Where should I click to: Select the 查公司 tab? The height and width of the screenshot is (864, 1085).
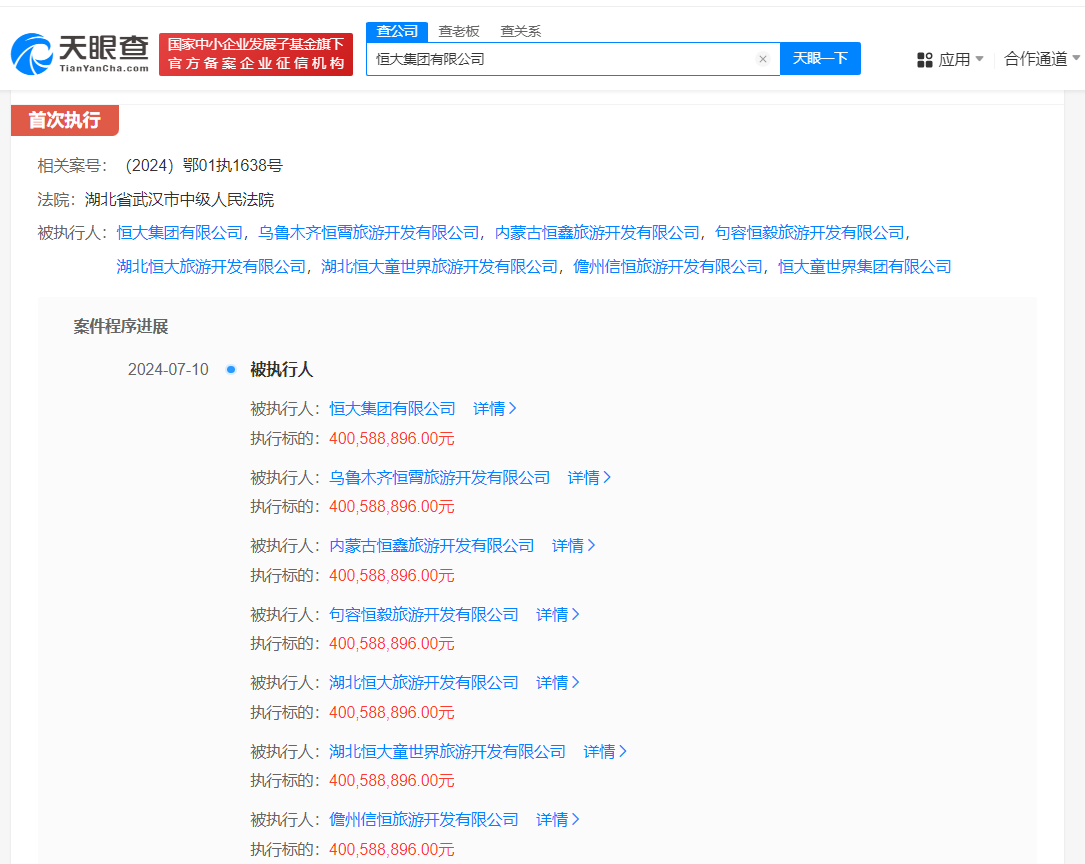tap(397, 31)
